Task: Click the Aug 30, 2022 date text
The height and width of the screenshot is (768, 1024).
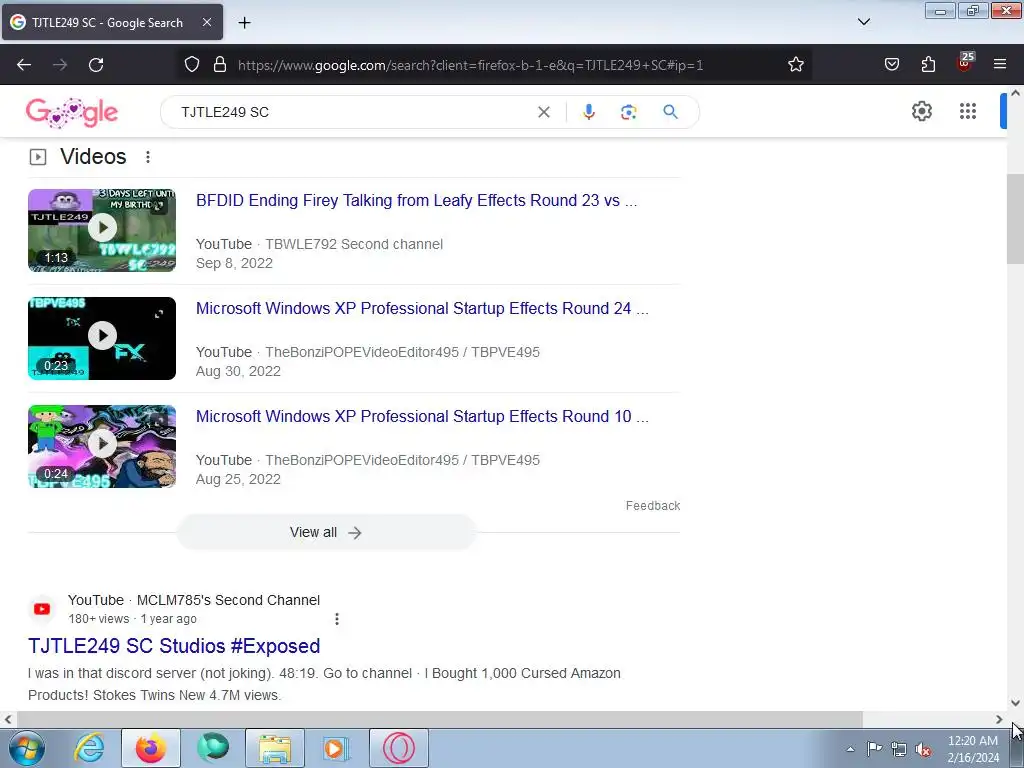Action: click(238, 371)
